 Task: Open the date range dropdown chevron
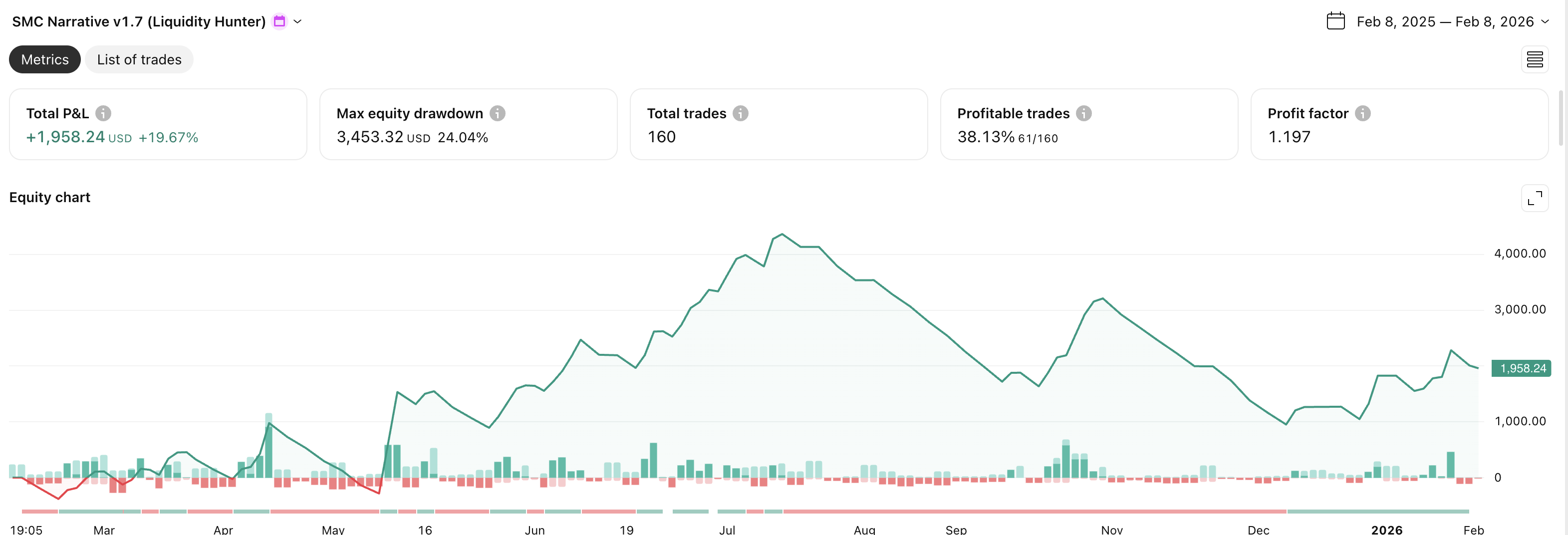(x=1545, y=21)
